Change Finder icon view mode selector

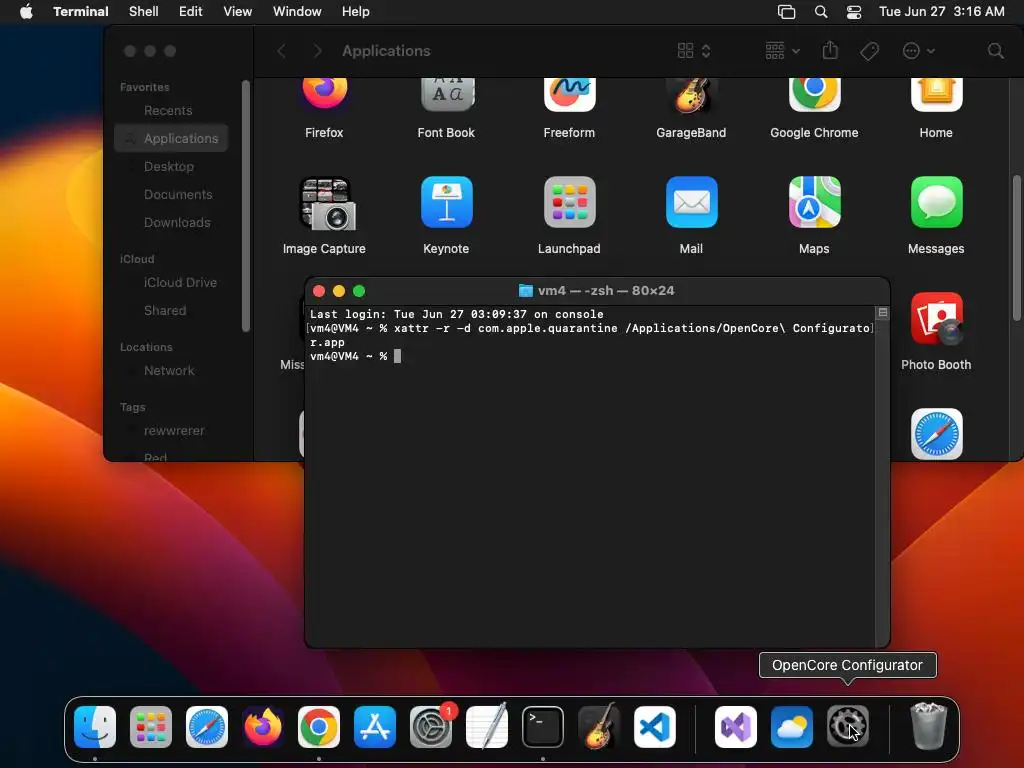[694, 51]
